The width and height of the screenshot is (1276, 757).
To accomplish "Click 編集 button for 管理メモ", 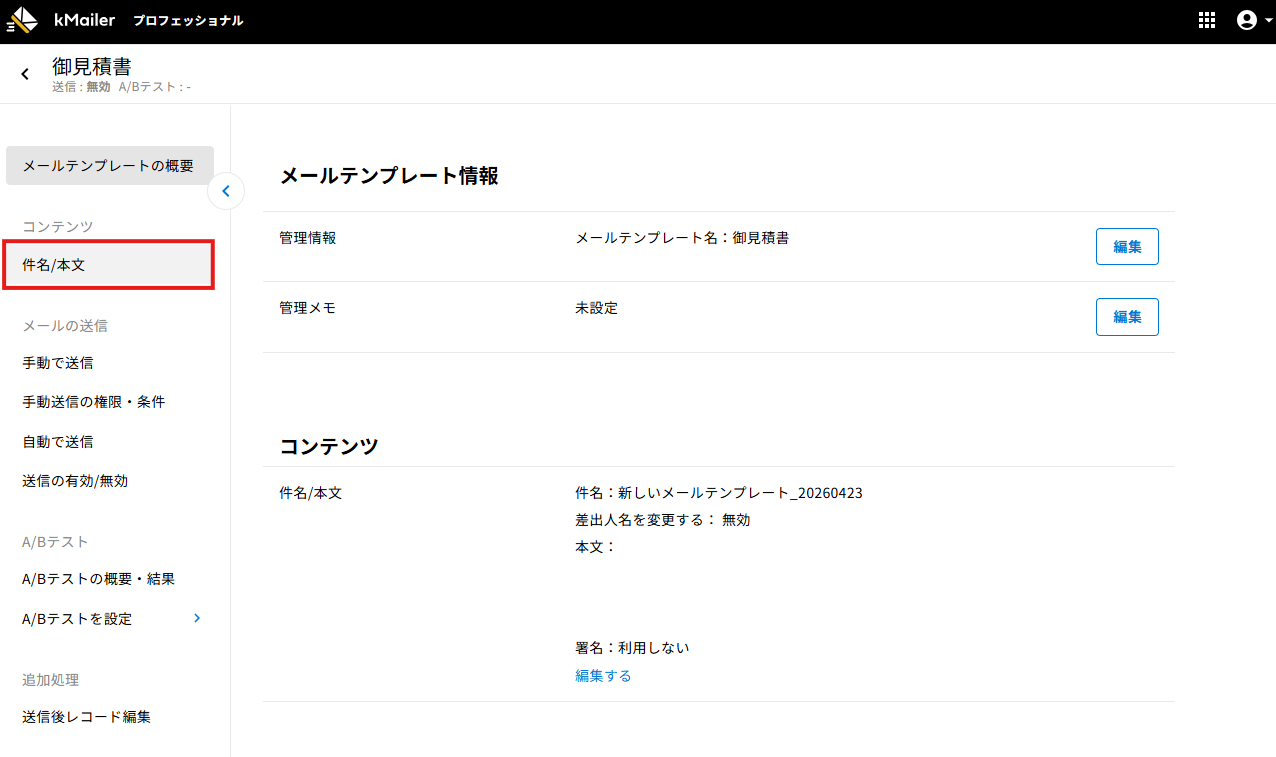I will click(1127, 316).
